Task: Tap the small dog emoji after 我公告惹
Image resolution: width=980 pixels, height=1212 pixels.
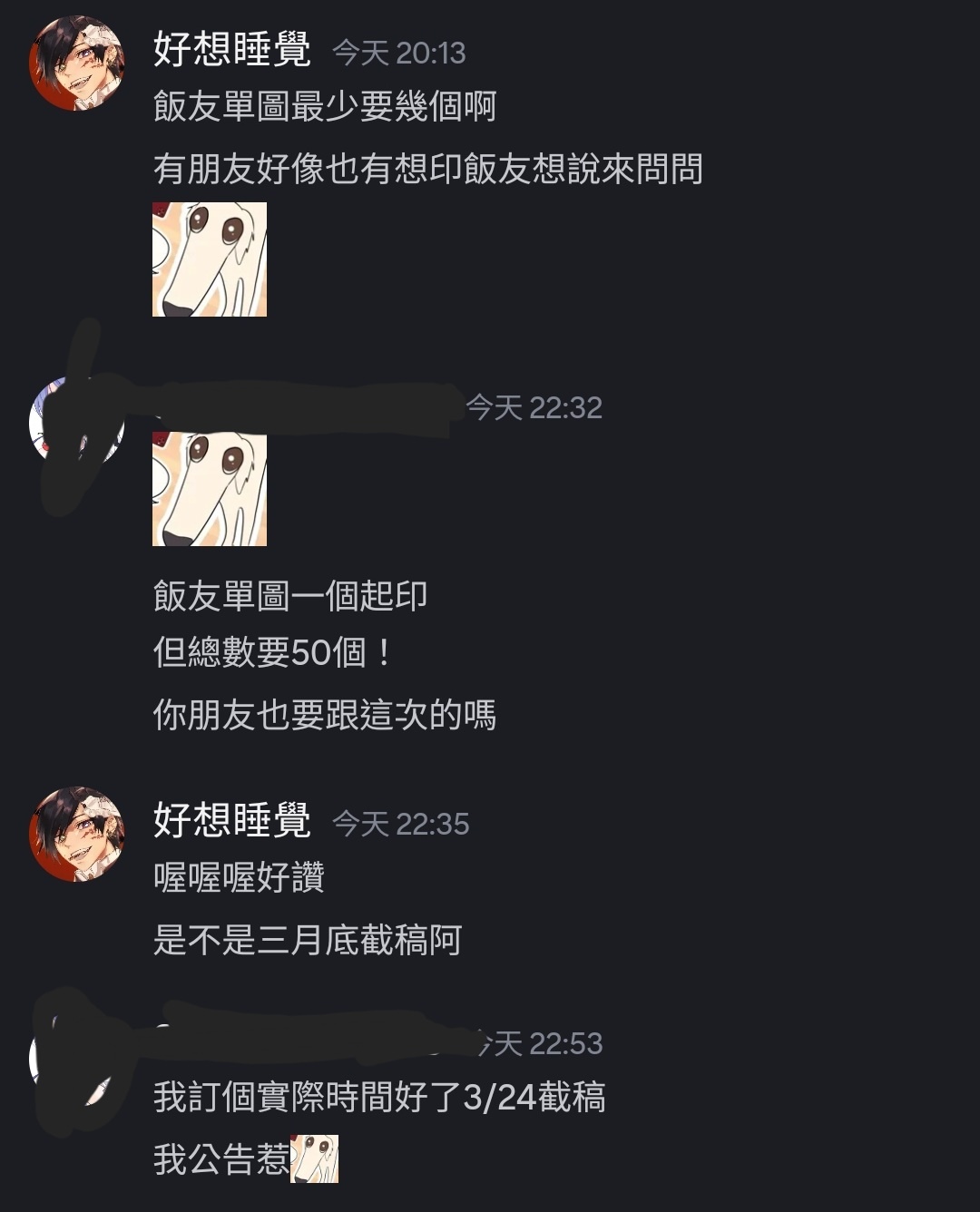Action: [314, 1158]
